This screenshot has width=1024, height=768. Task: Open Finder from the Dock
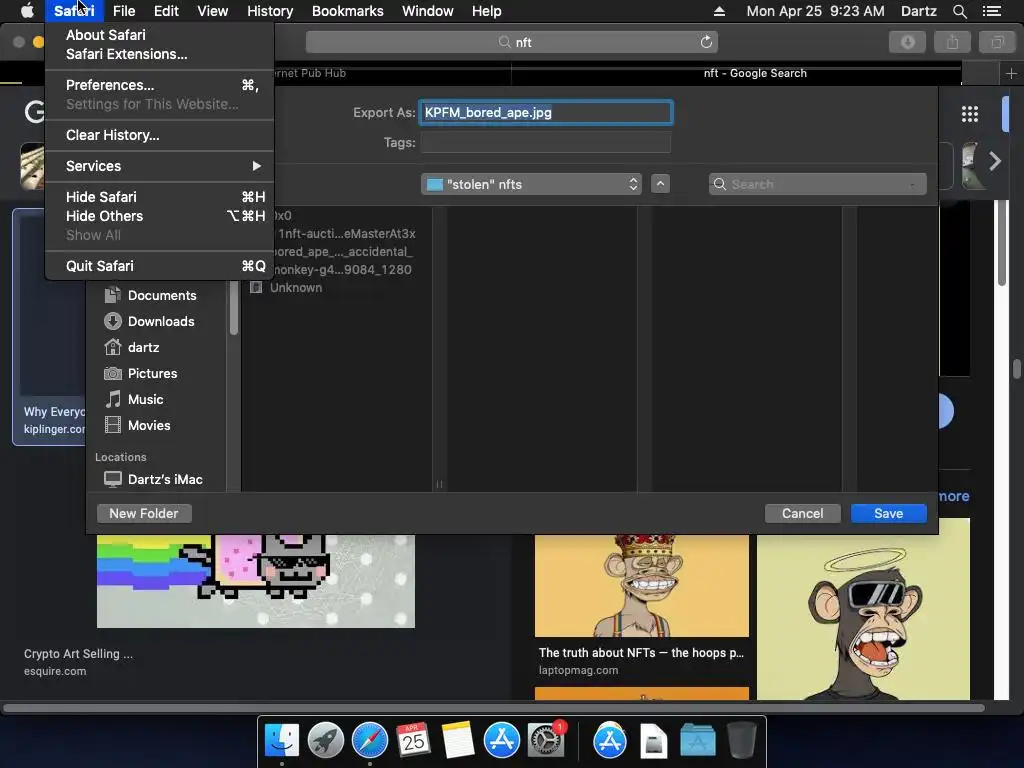click(x=281, y=740)
